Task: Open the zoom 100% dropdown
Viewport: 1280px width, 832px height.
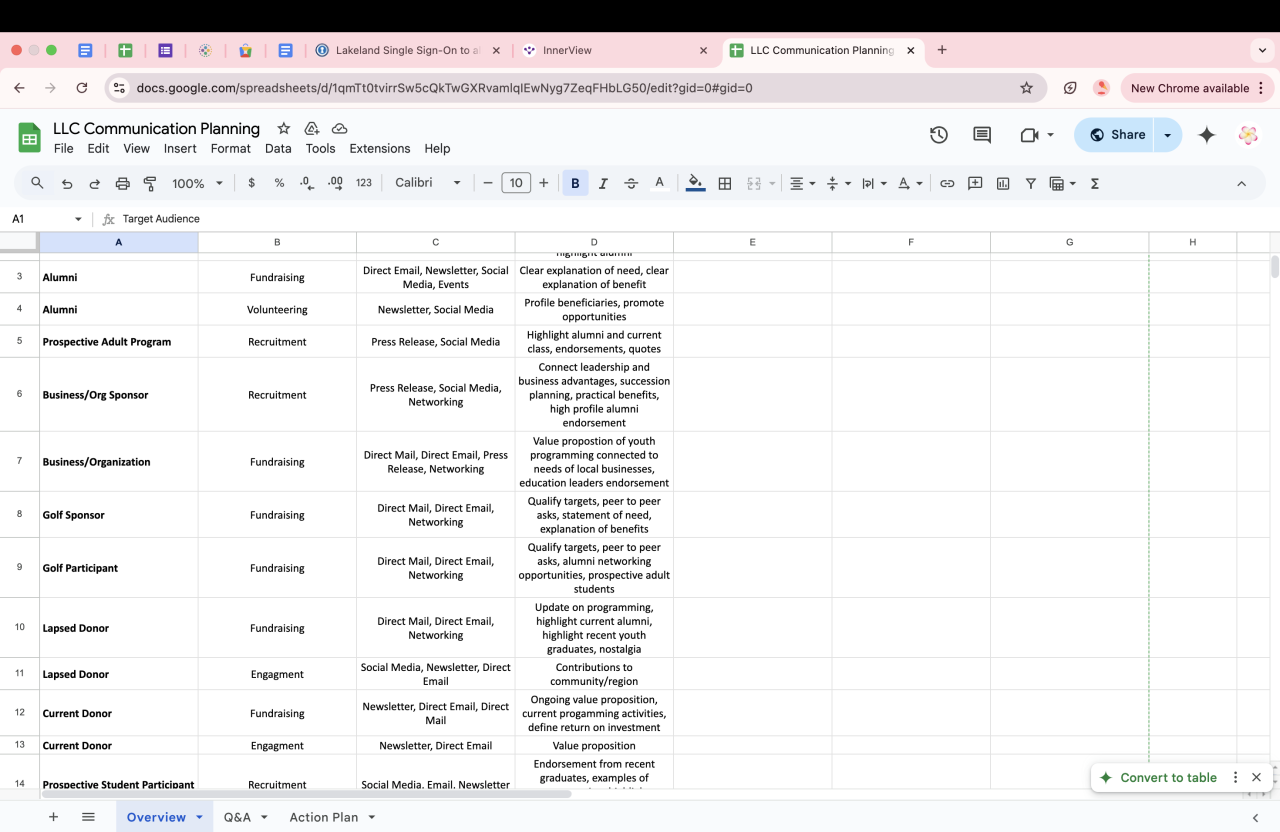Action: tap(197, 184)
